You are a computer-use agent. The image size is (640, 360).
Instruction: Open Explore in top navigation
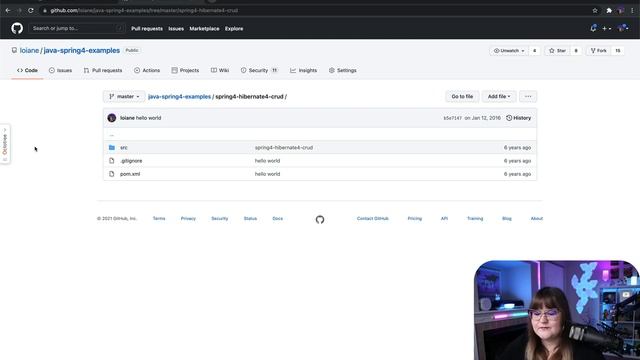[234, 29]
